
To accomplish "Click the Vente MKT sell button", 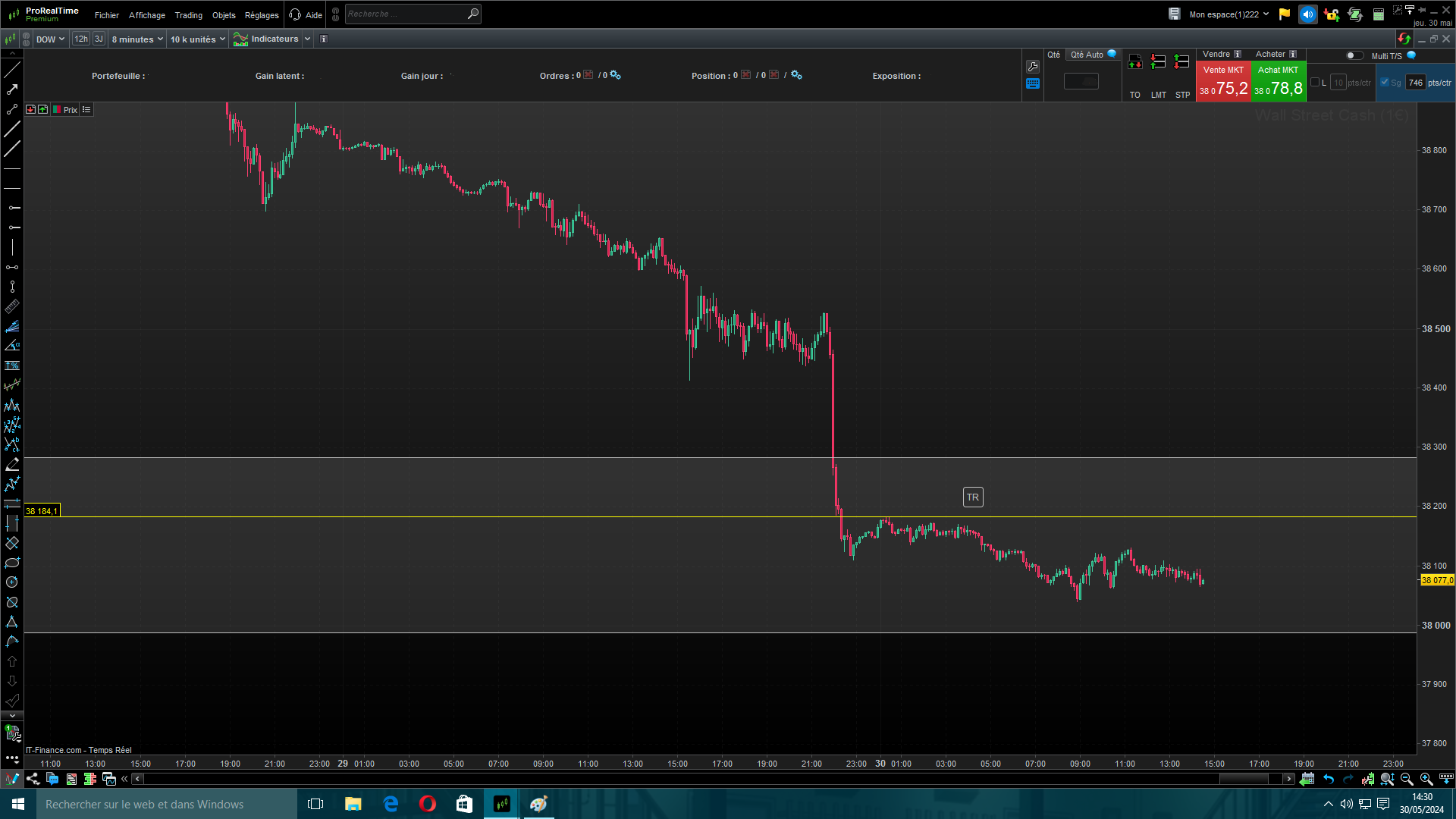I will pyautogui.click(x=1222, y=82).
